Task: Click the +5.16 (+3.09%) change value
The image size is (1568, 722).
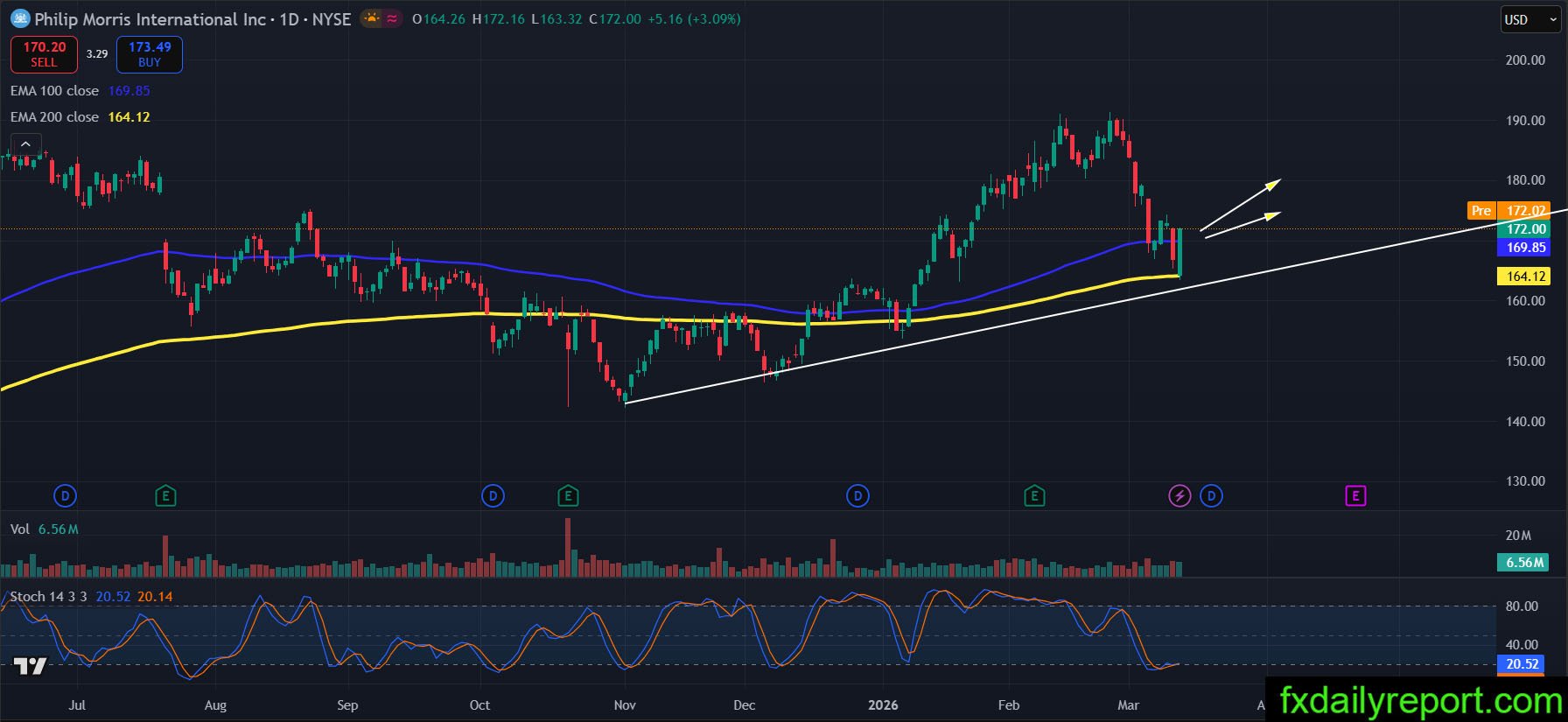Action: click(x=694, y=19)
